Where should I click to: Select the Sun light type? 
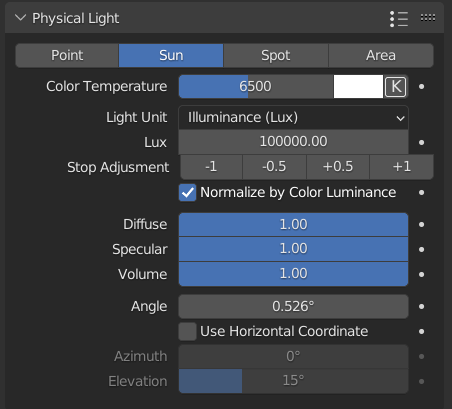[171, 55]
